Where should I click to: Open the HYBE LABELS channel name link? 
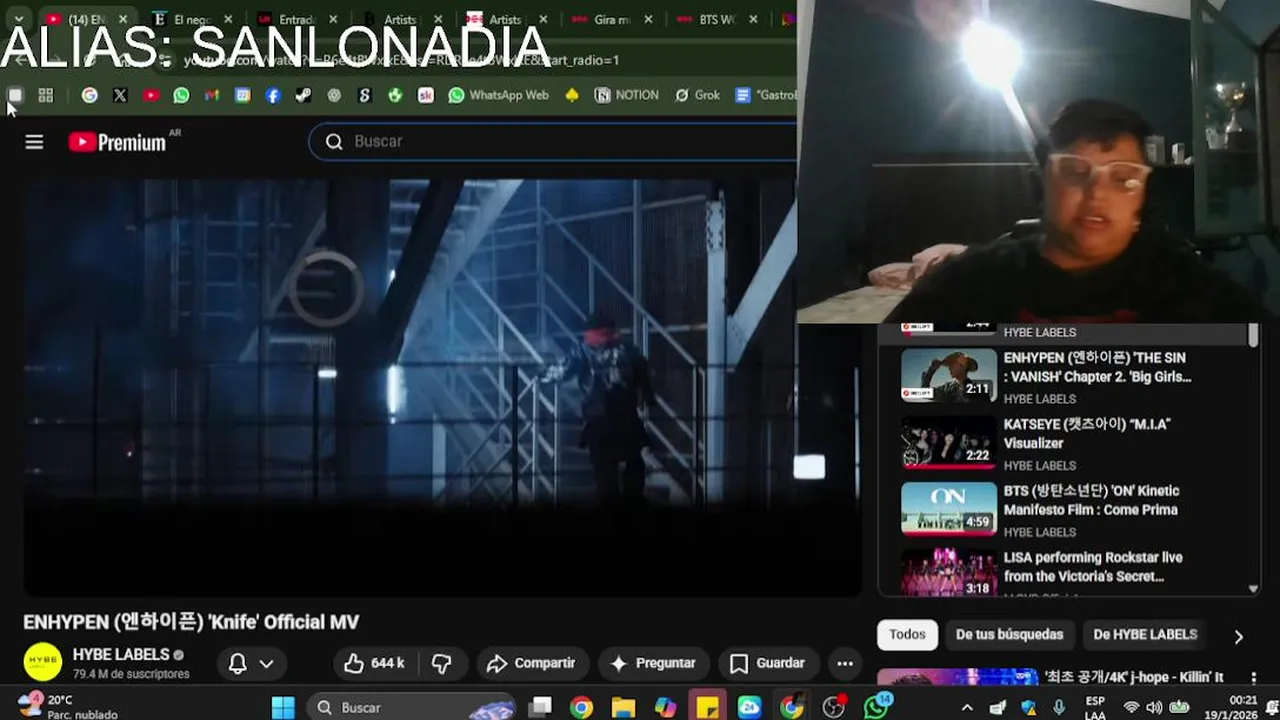[x=121, y=655]
